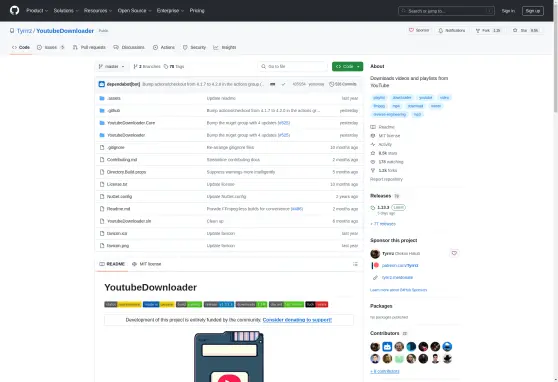Open the Commits history link
The height and width of the screenshot is (382, 558).
point(343,84)
